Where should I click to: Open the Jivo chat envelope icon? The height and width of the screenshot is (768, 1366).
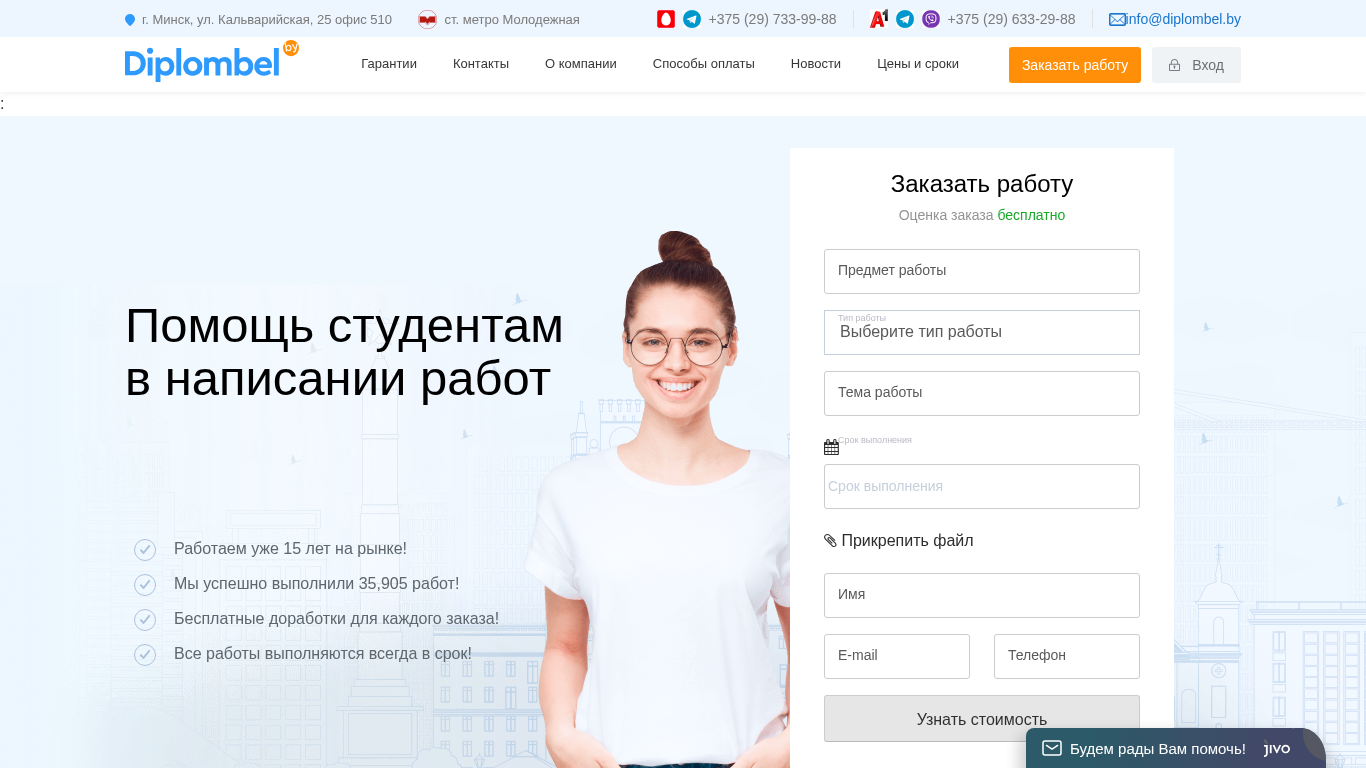tap(1052, 748)
